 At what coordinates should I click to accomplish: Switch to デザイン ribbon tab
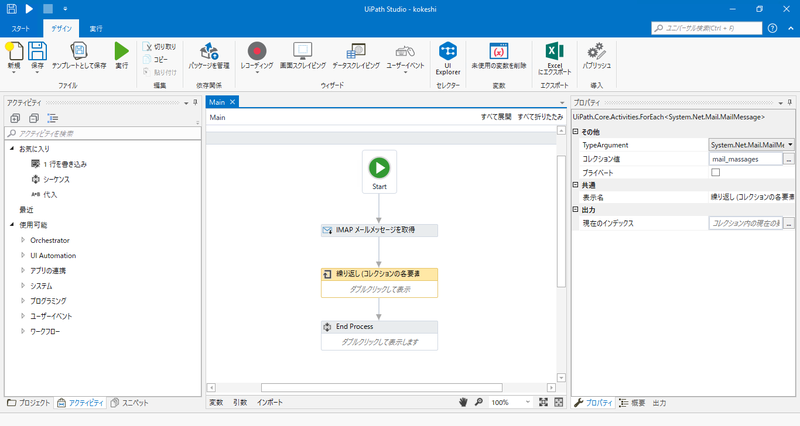(x=61, y=29)
